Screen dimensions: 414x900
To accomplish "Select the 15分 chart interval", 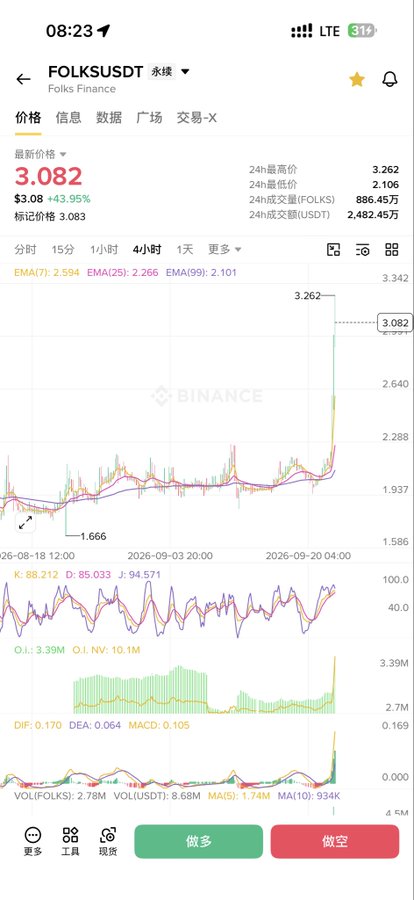I will 63,249.
